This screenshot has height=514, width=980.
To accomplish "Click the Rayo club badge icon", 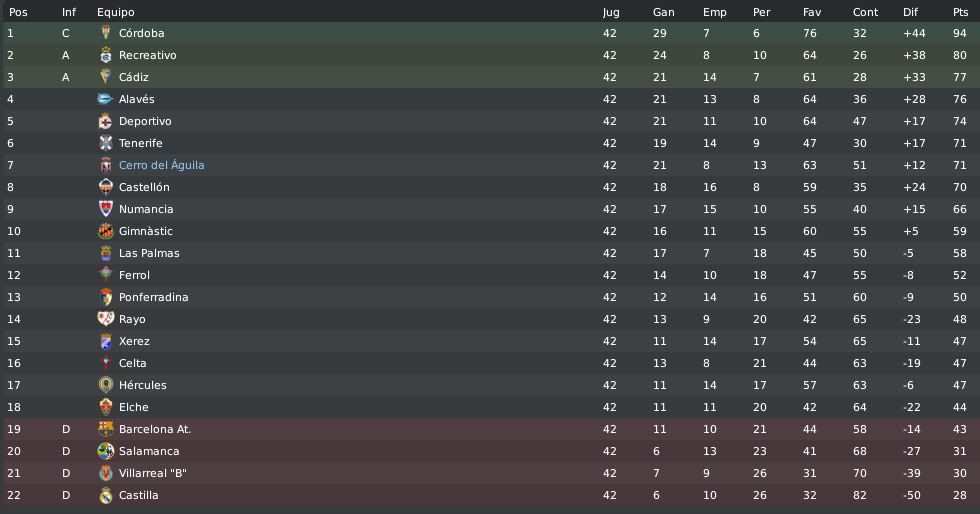I will click(x=106, y=319).
